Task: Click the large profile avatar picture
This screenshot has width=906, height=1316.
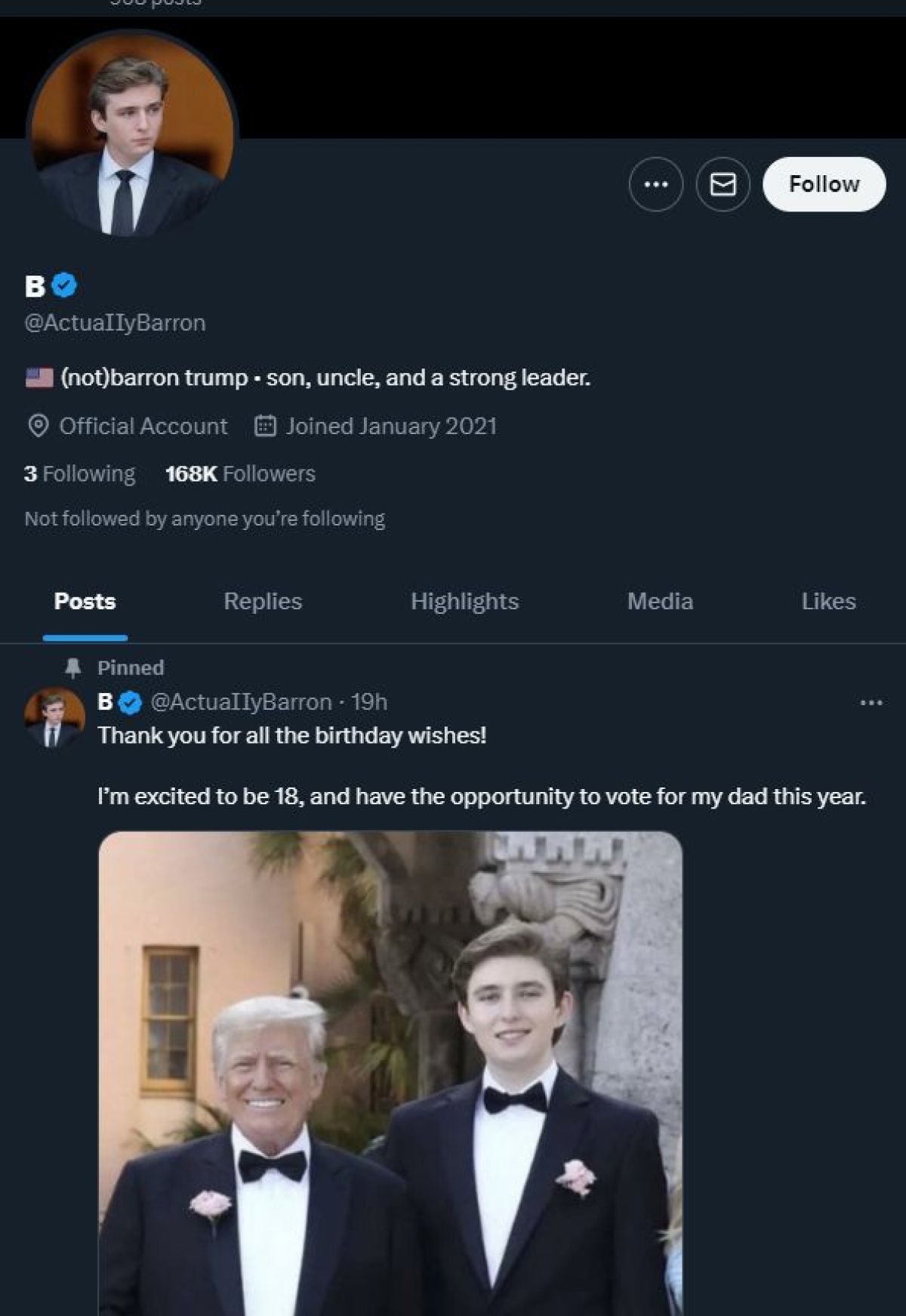Action: click(132, 136)
